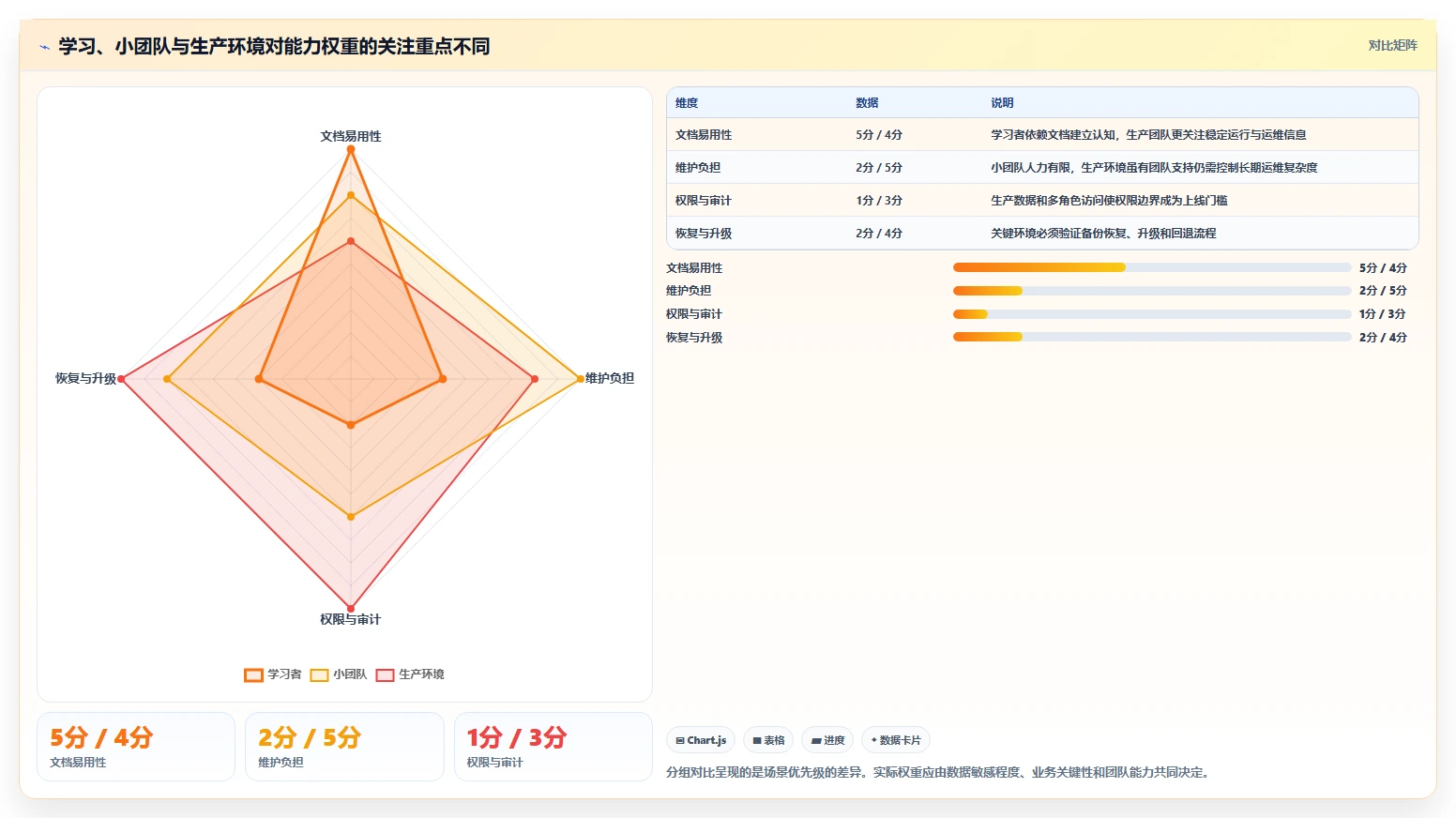Image resolution: width=1456 pixels, height=818 pixels.
Task: Click the 文档易用性 radar axis label
Action: (351, 136)
